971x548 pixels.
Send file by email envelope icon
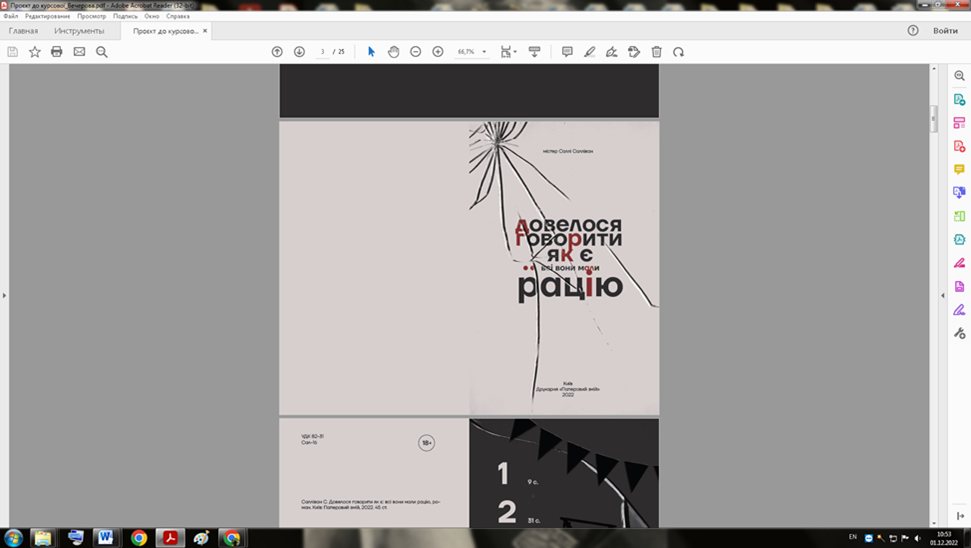click(x=79, y=52)
